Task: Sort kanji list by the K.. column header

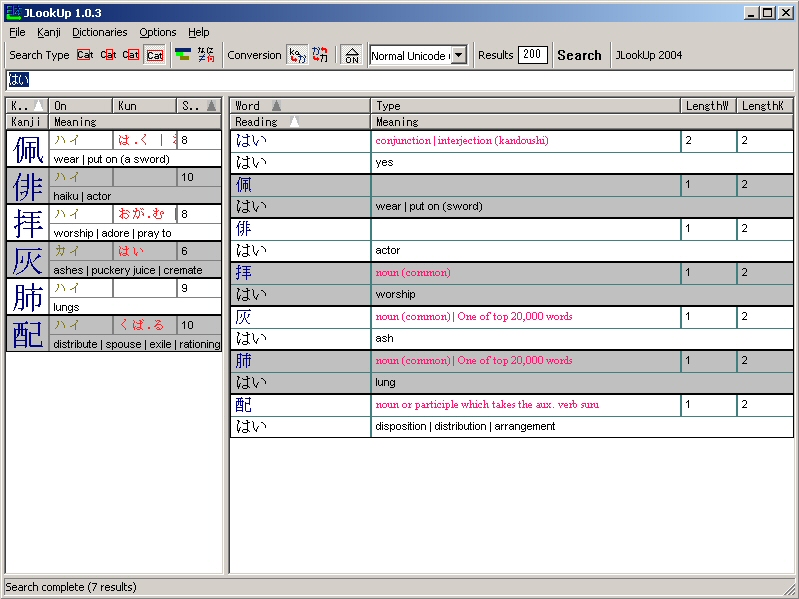Action: (x=27, y=105)
